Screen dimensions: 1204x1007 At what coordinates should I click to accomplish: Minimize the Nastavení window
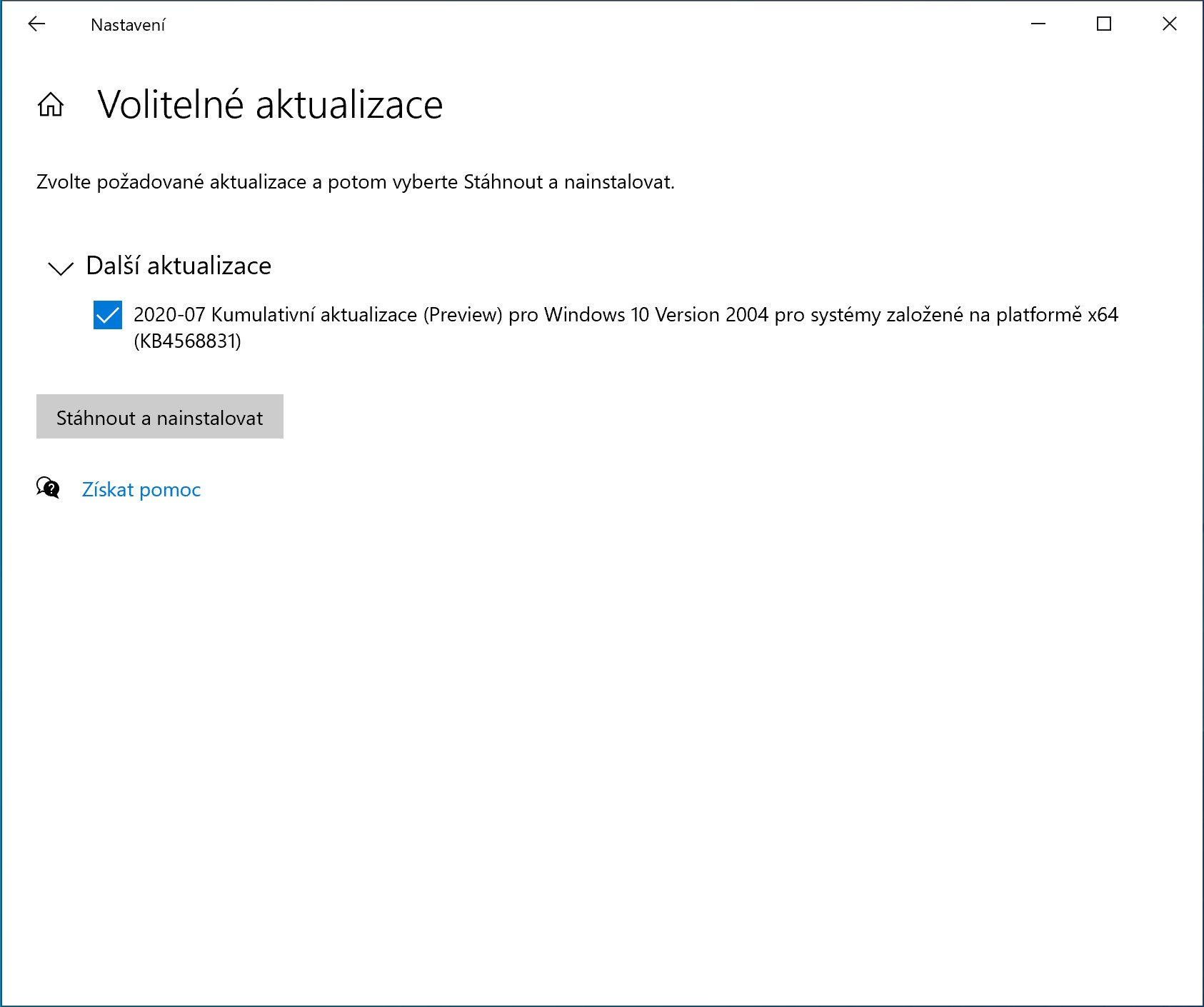point(1038,24)
